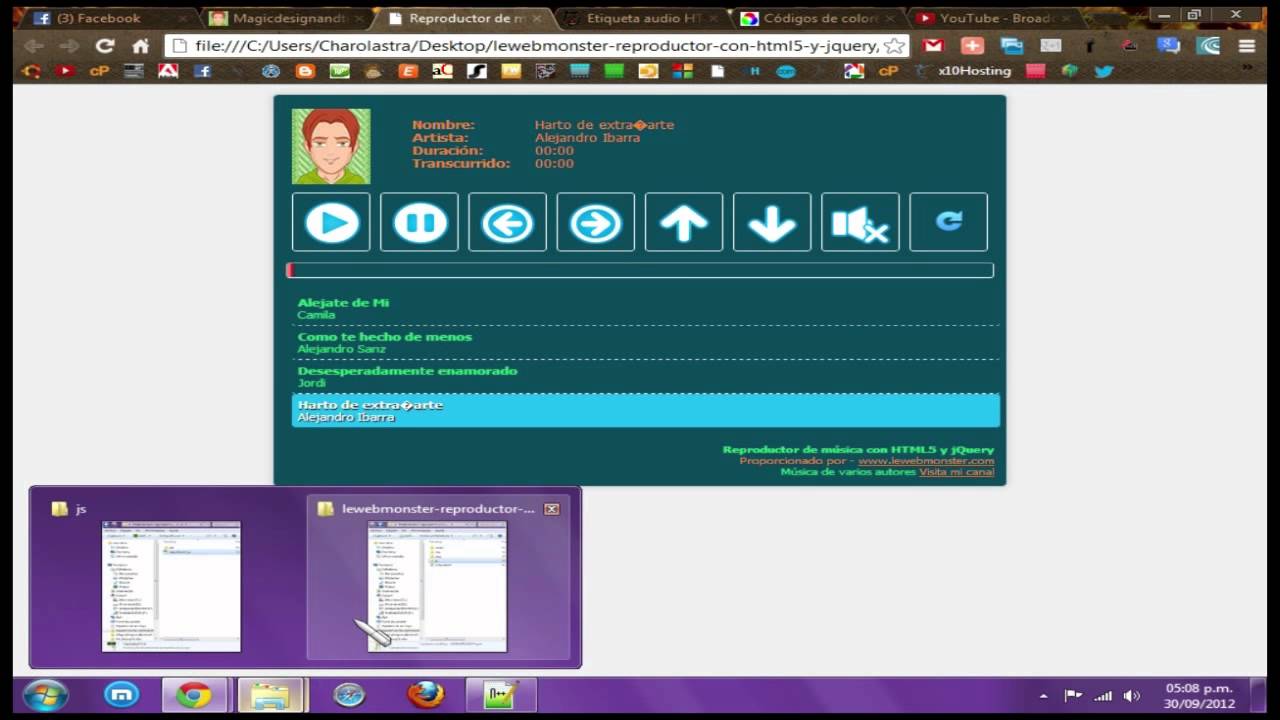The width and height of the screenshot is (1280, 720).
Task: Close the 'lewebmonster-reproductor' preview window
Action: 551,509
